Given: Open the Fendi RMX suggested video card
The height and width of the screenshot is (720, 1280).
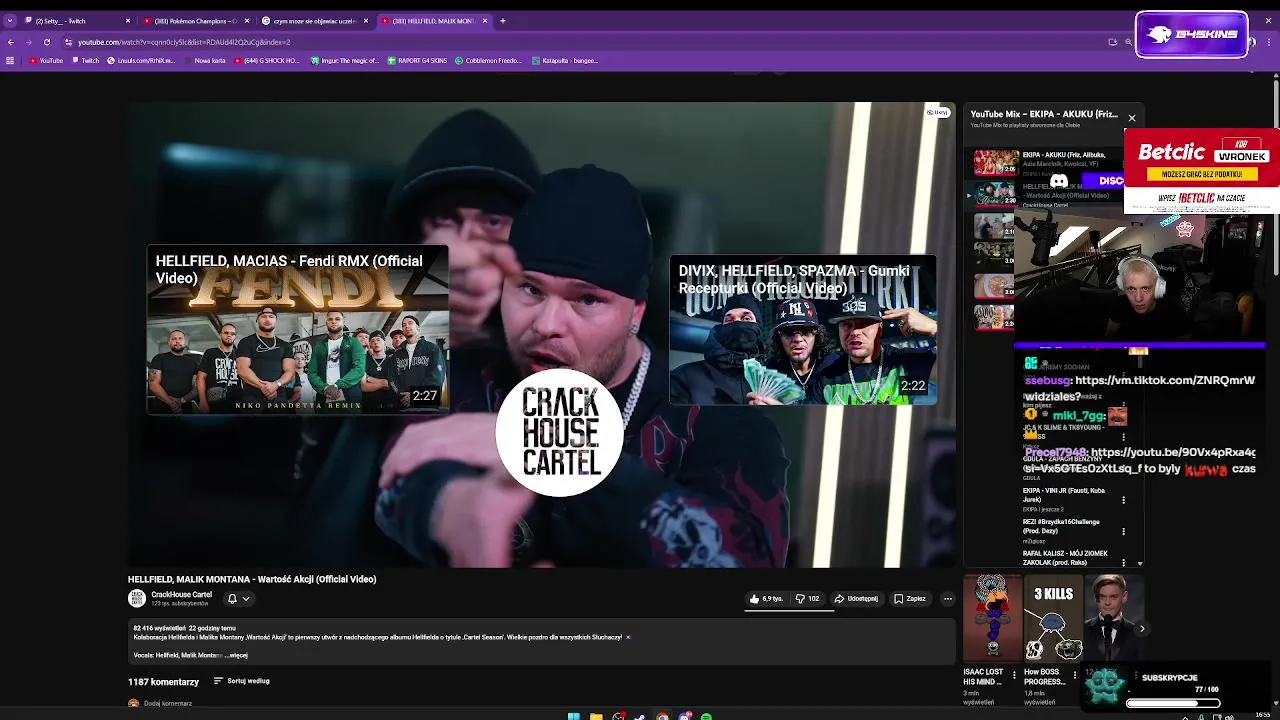Looking at the screenshot, I should point(297,329).
